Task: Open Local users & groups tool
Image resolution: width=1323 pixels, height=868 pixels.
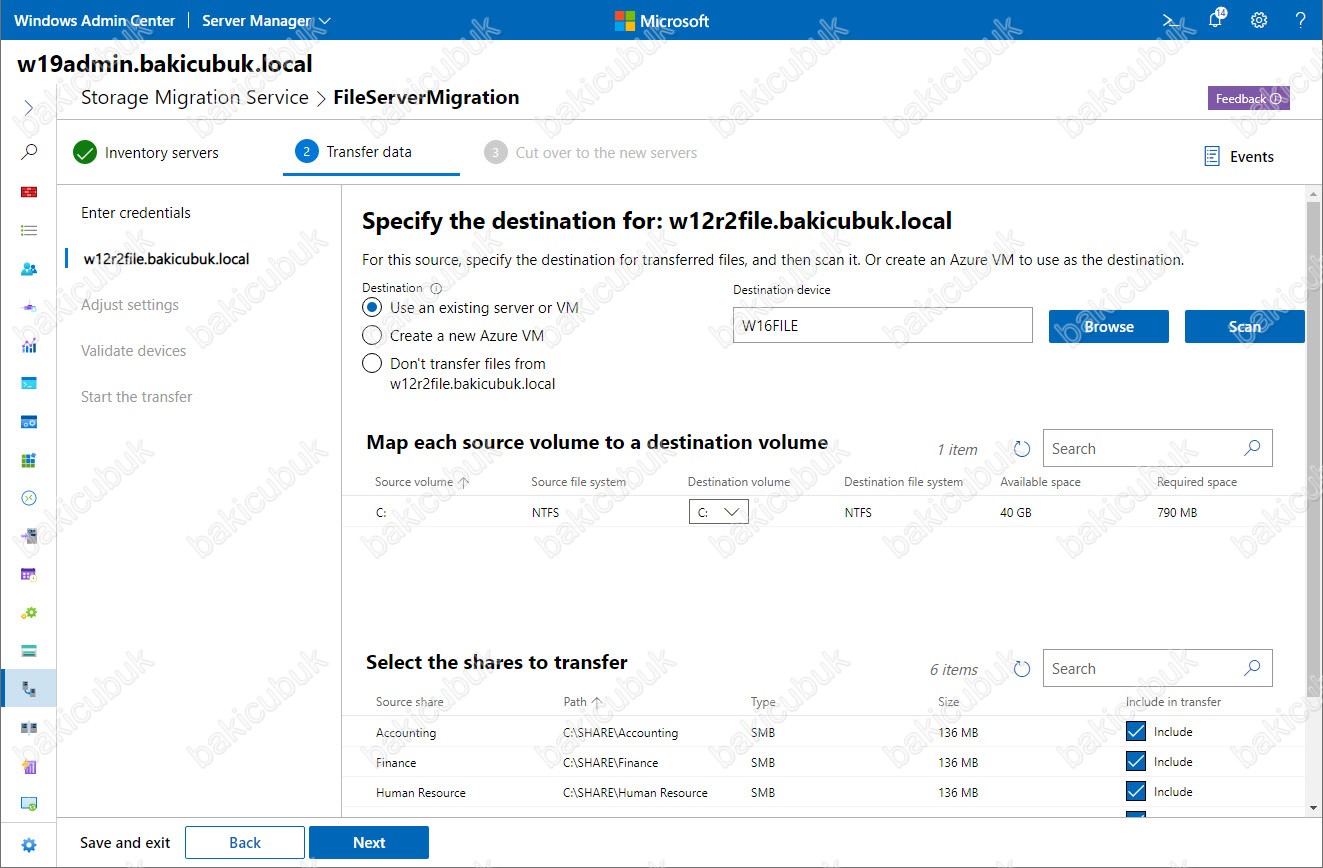Action: (x=29, y=269)
